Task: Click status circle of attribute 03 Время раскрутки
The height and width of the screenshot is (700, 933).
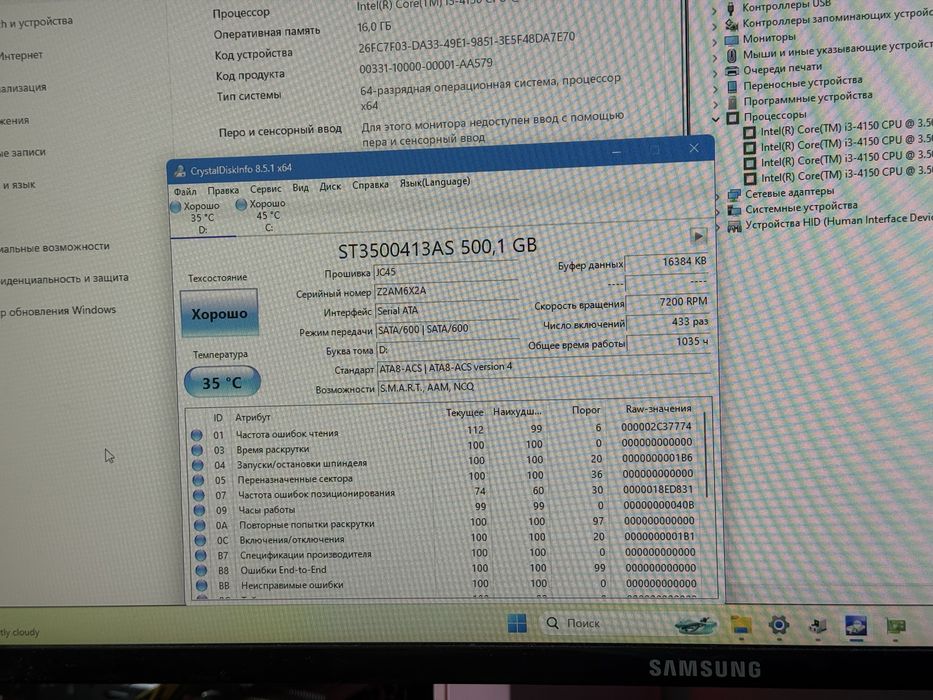Action: [x=197, y=450]
